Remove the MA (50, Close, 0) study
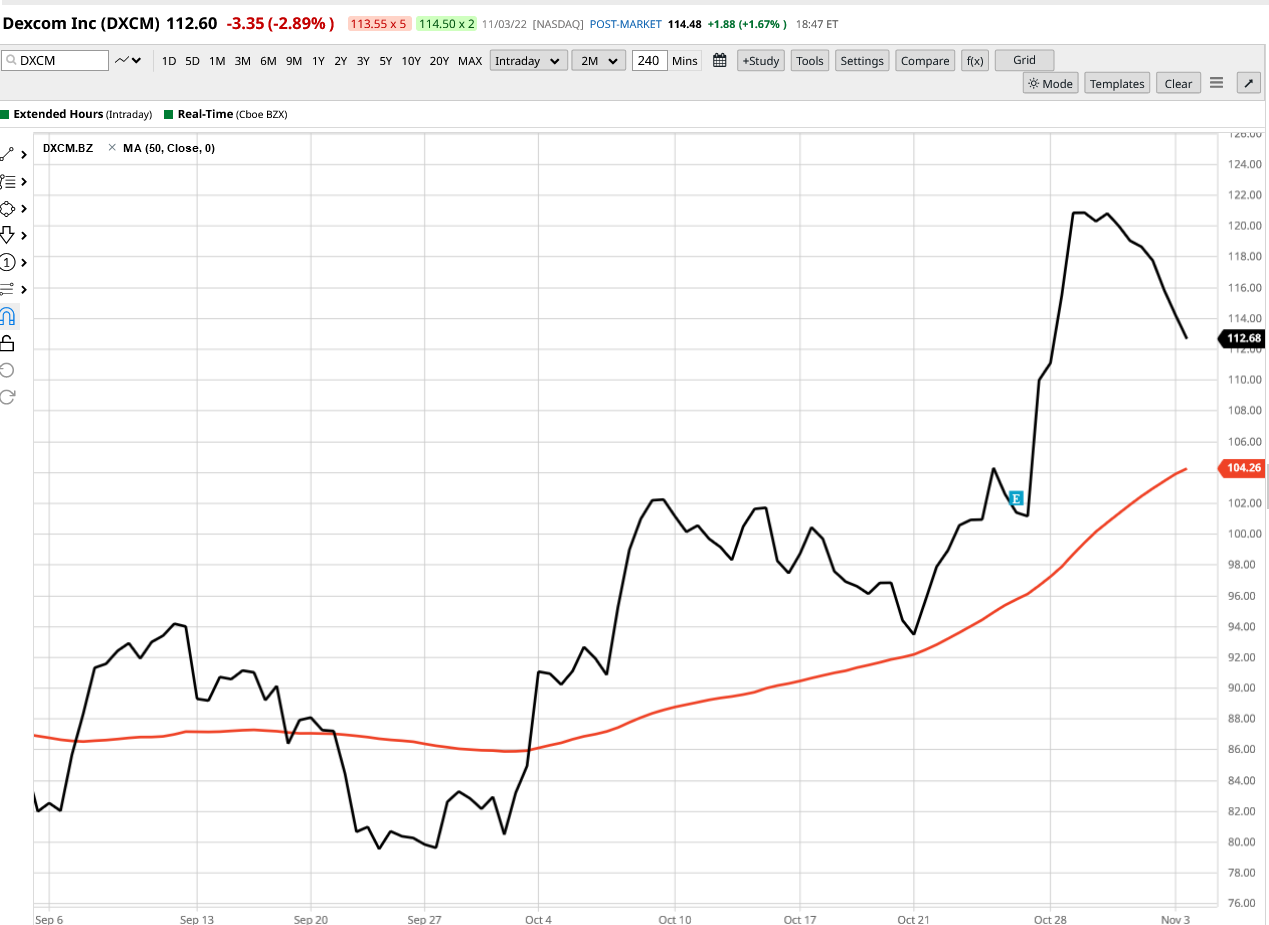Screen dimensions: 1269x925 (x=112, y=148)
